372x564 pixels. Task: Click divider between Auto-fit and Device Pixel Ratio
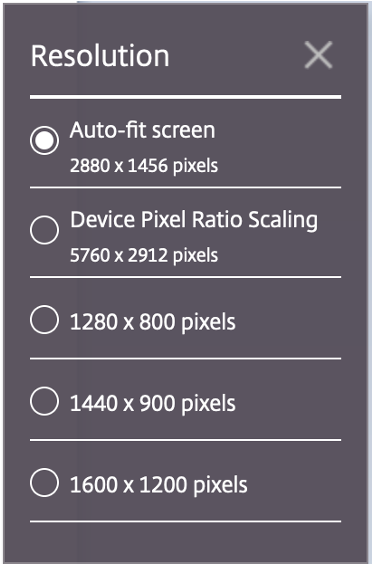[x=185, y=187]
